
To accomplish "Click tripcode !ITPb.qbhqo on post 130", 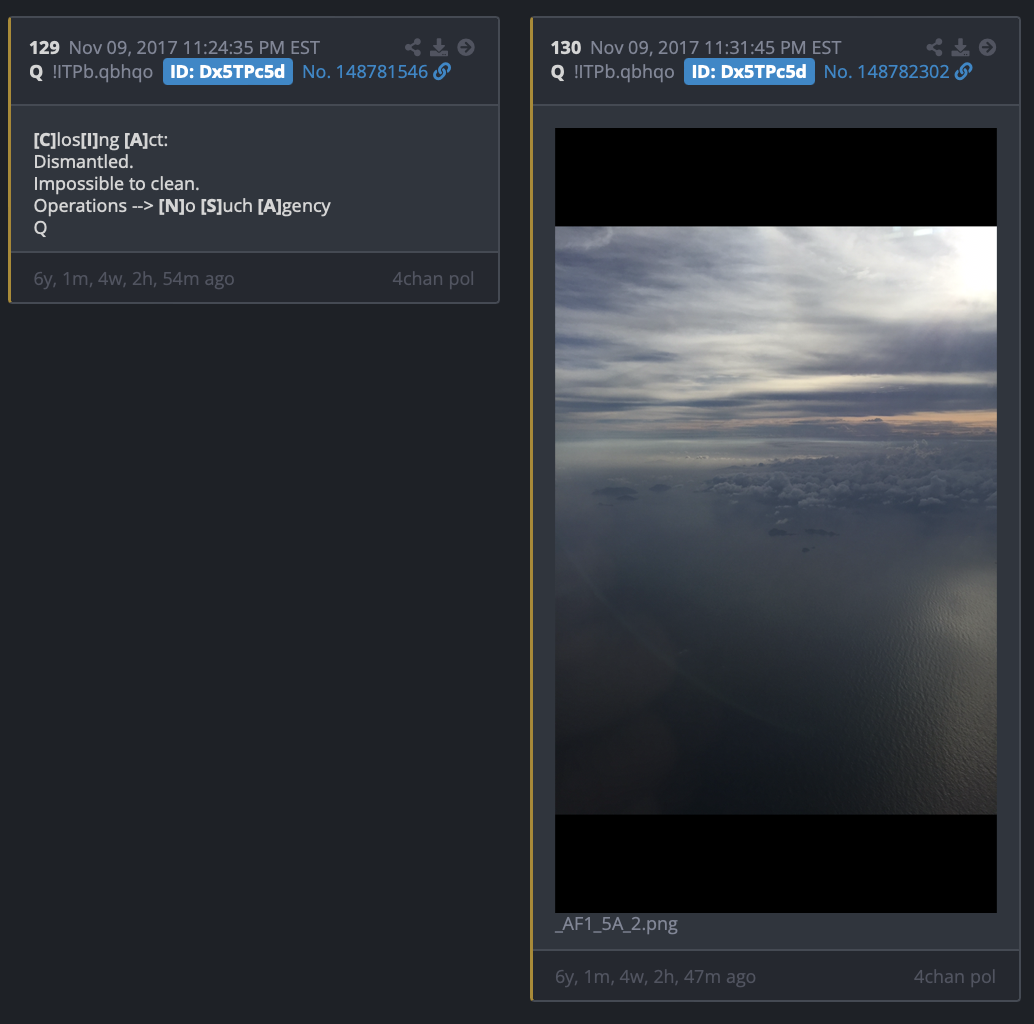I will coord(624,72).
